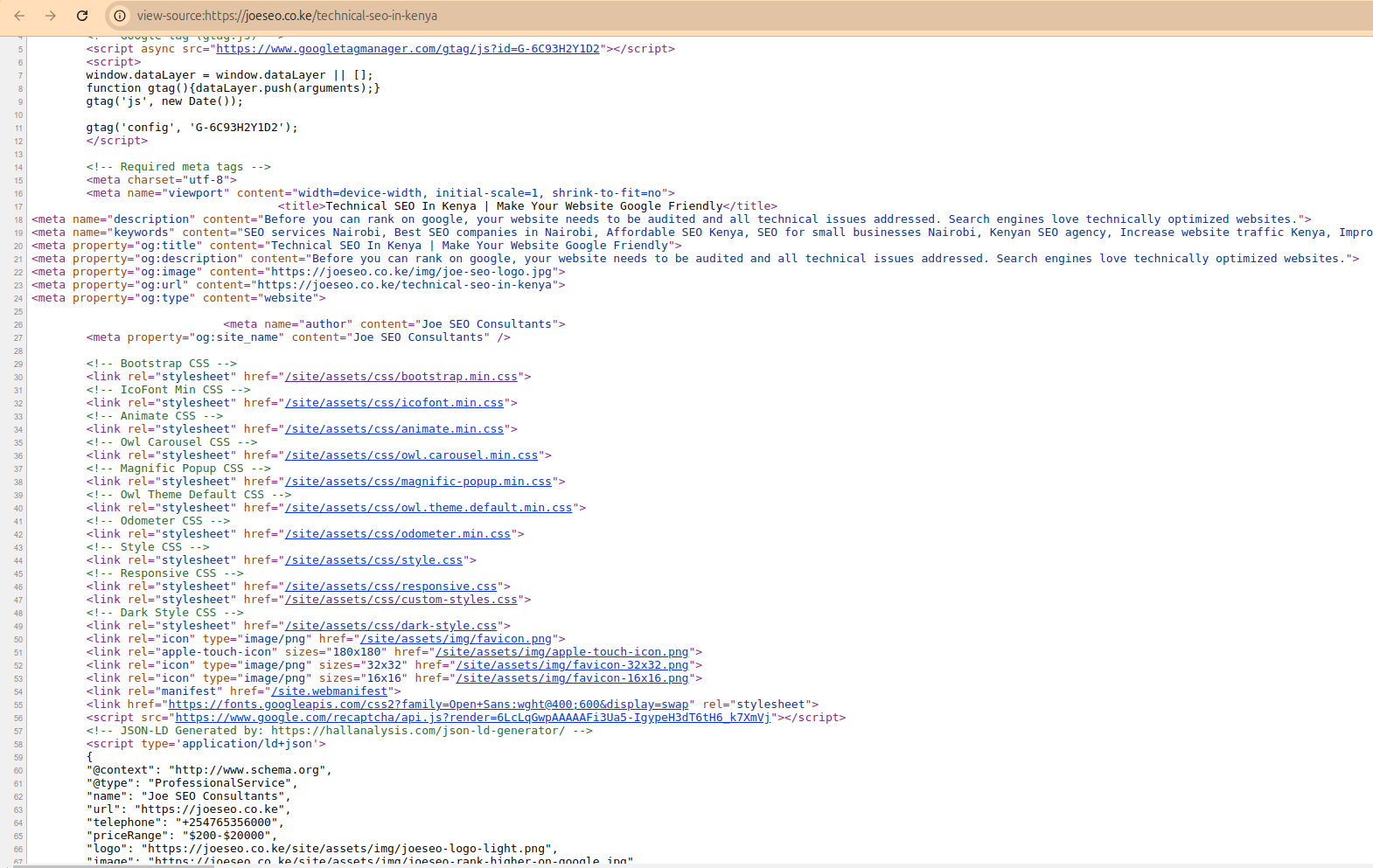
Task: Open the owl.carousel.min.css link
Action: tap(411, 455)
